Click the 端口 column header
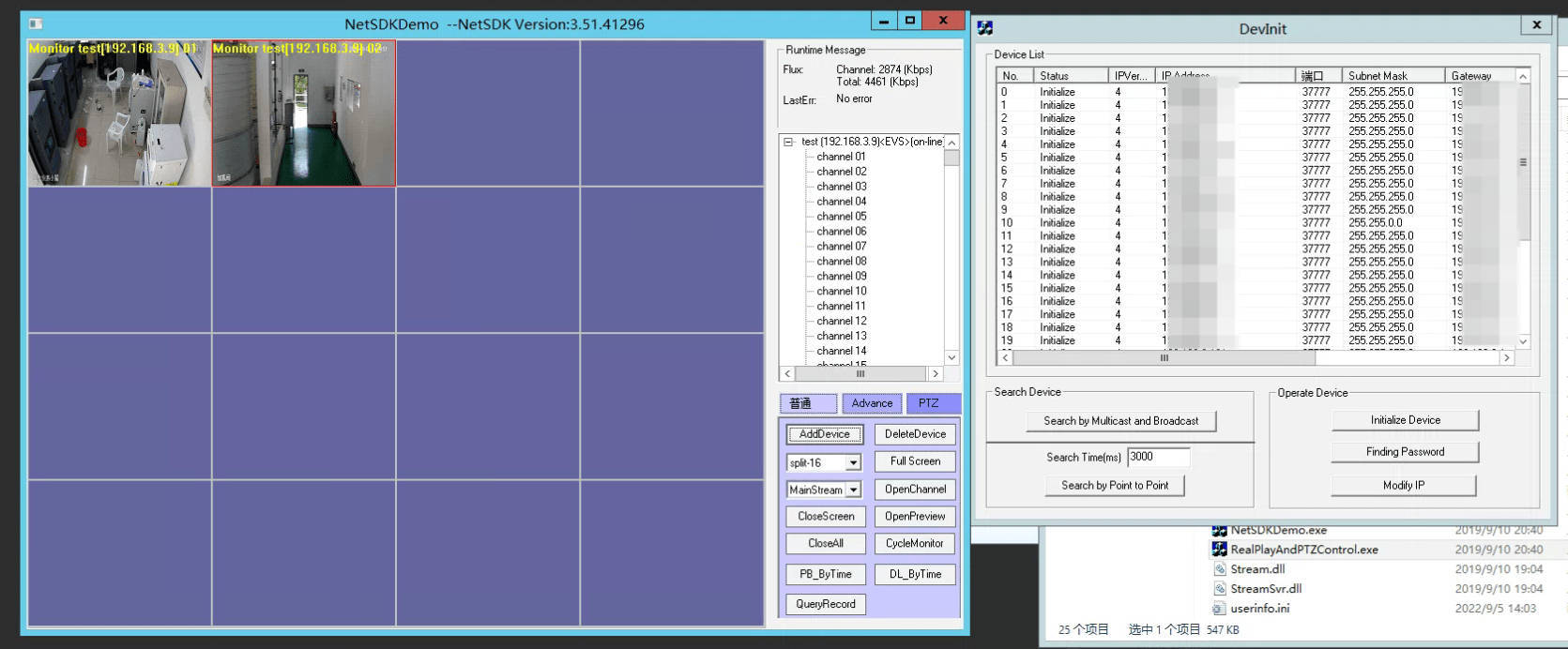Screen dimensions: 1568x649 tap(1318, 76)
